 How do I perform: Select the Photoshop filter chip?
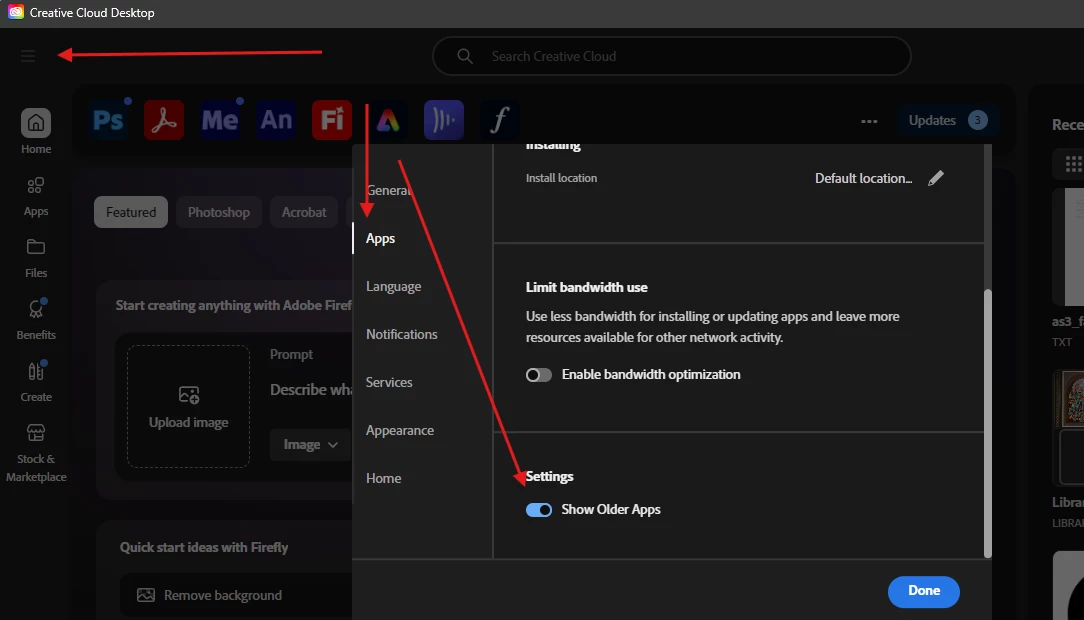[x=218, y=212]
